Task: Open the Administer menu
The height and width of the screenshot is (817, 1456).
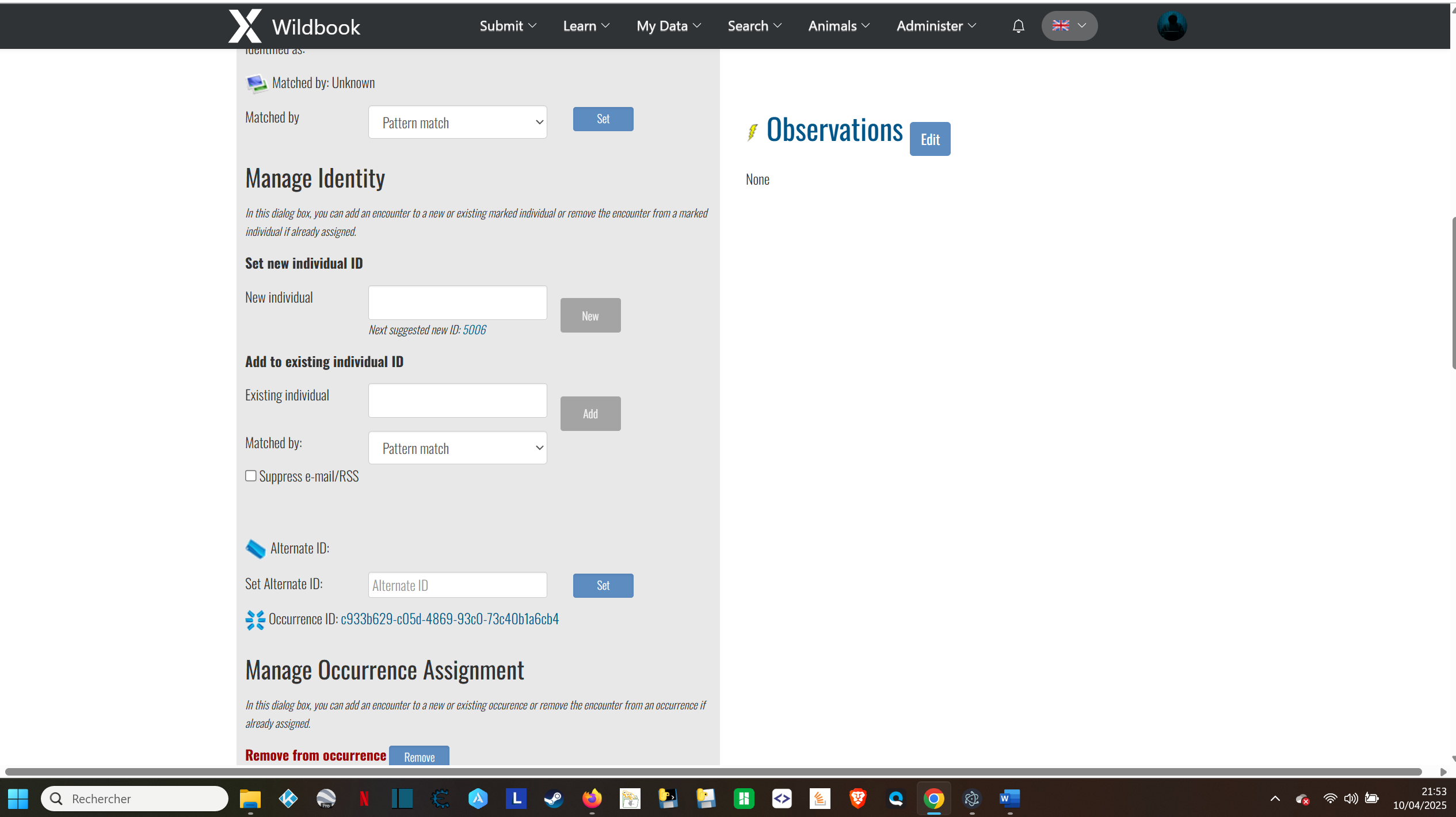Action: [x=936, y=26]
